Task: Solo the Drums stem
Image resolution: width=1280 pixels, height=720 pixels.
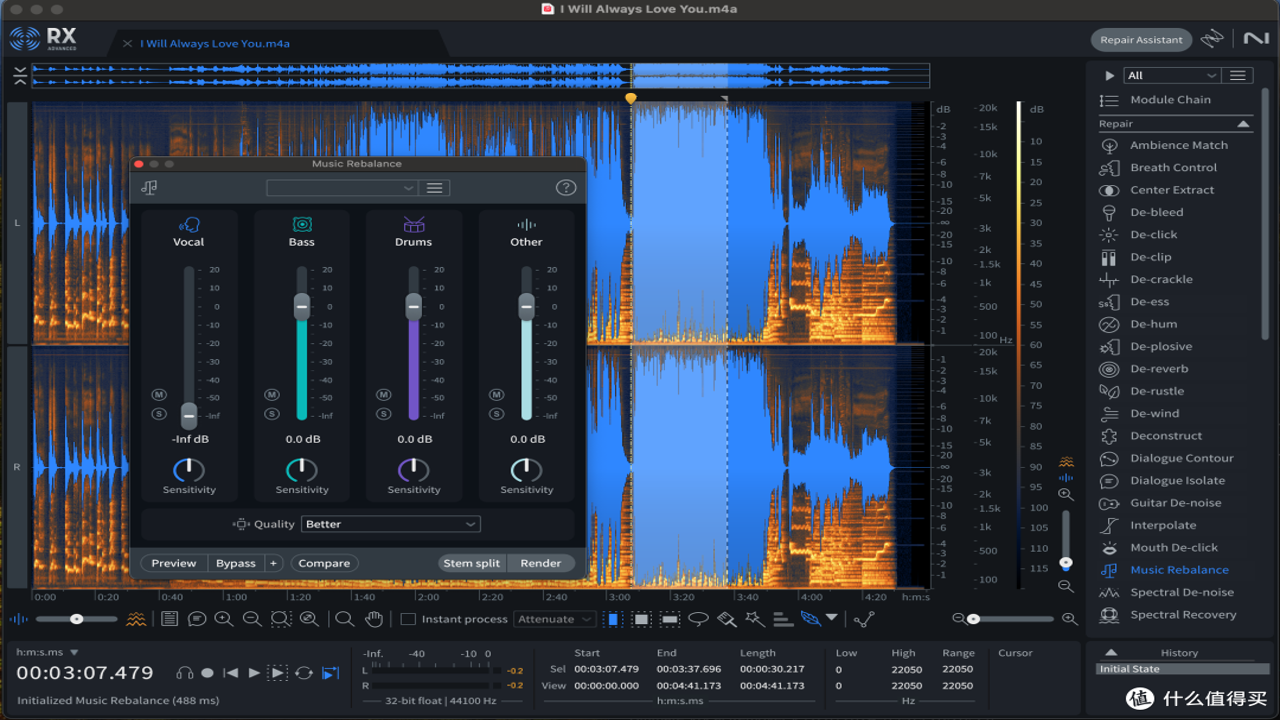Action: coord(383,414)
